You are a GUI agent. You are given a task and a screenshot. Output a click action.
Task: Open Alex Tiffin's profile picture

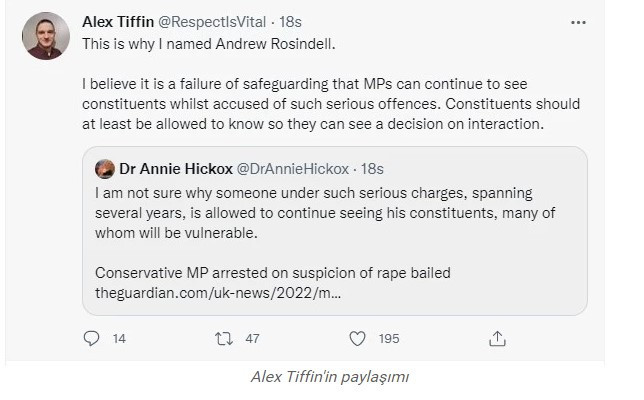click(46, 37)
